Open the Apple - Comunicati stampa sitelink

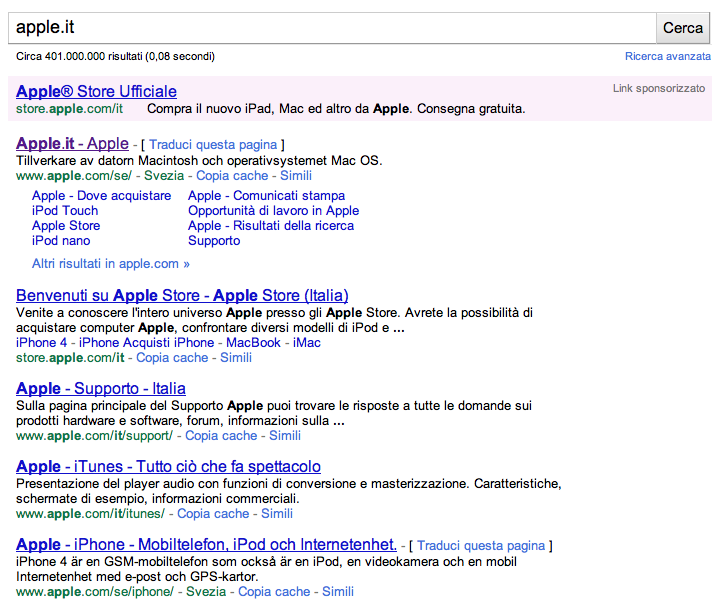[266, 196]
